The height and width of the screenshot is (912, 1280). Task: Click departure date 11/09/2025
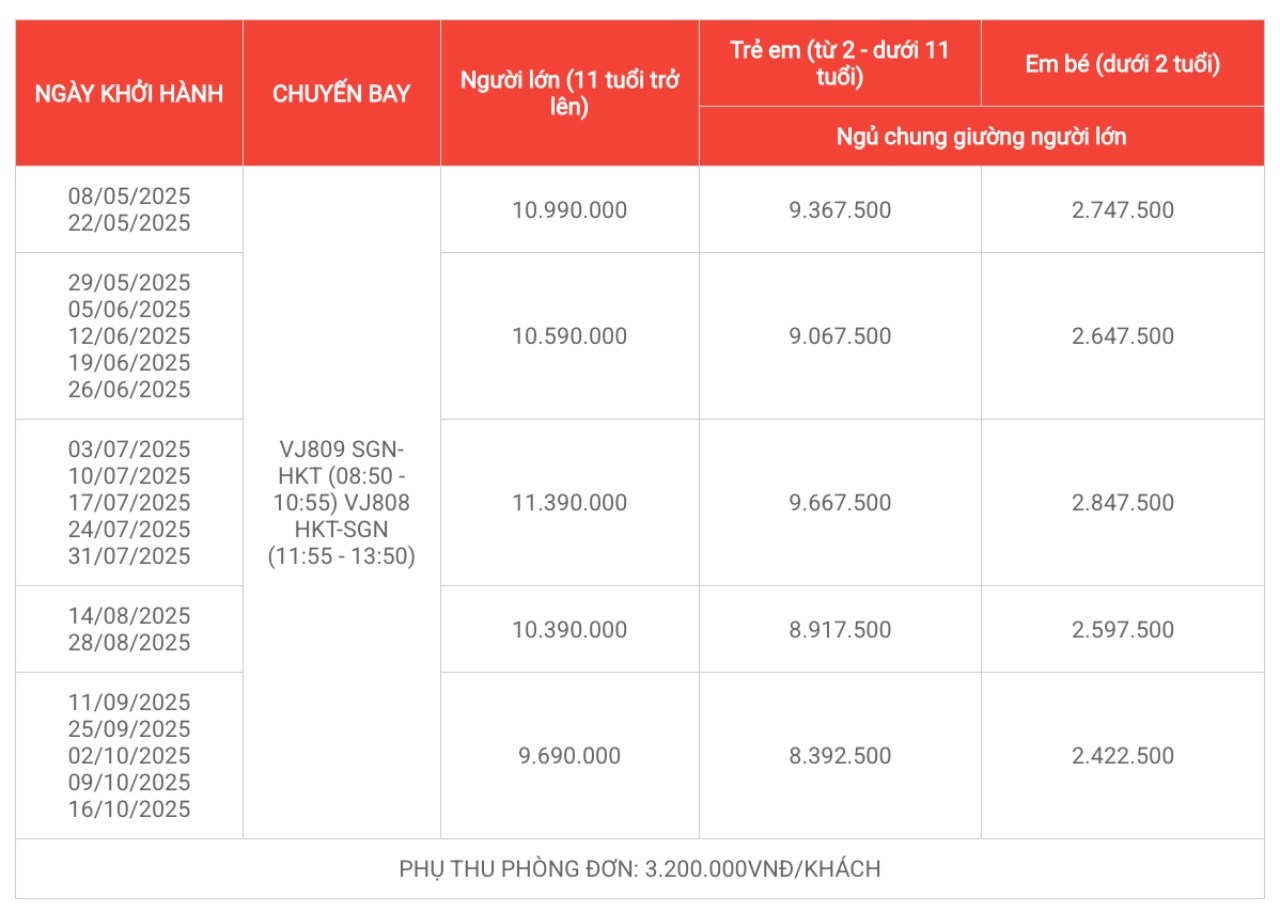[x=129, y=702]
